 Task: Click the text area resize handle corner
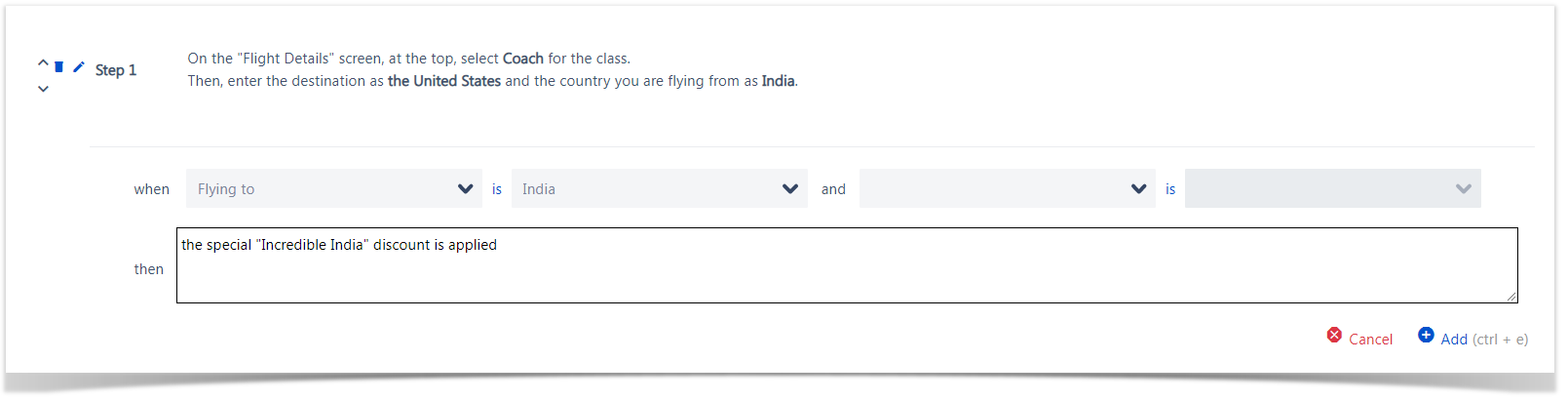point(1511,297)
